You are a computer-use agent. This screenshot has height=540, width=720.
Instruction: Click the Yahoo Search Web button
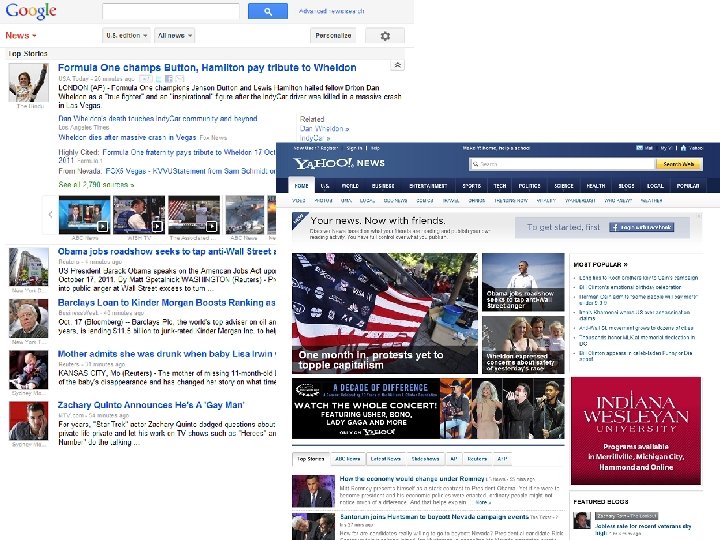click(x=679, y=164)
